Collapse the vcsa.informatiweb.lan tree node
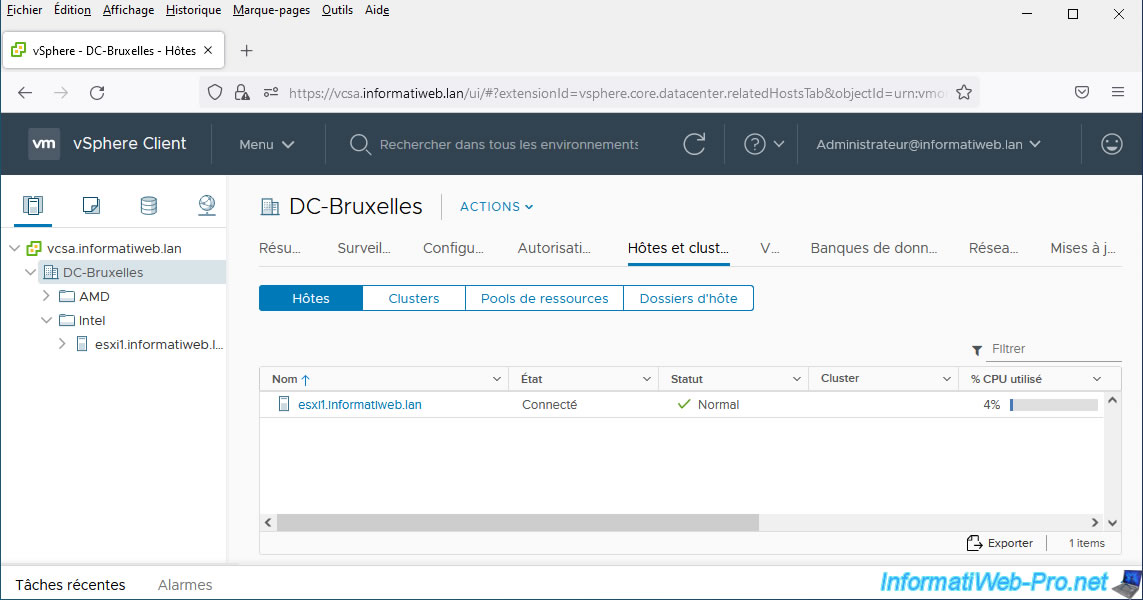 [x=15, y=249]
